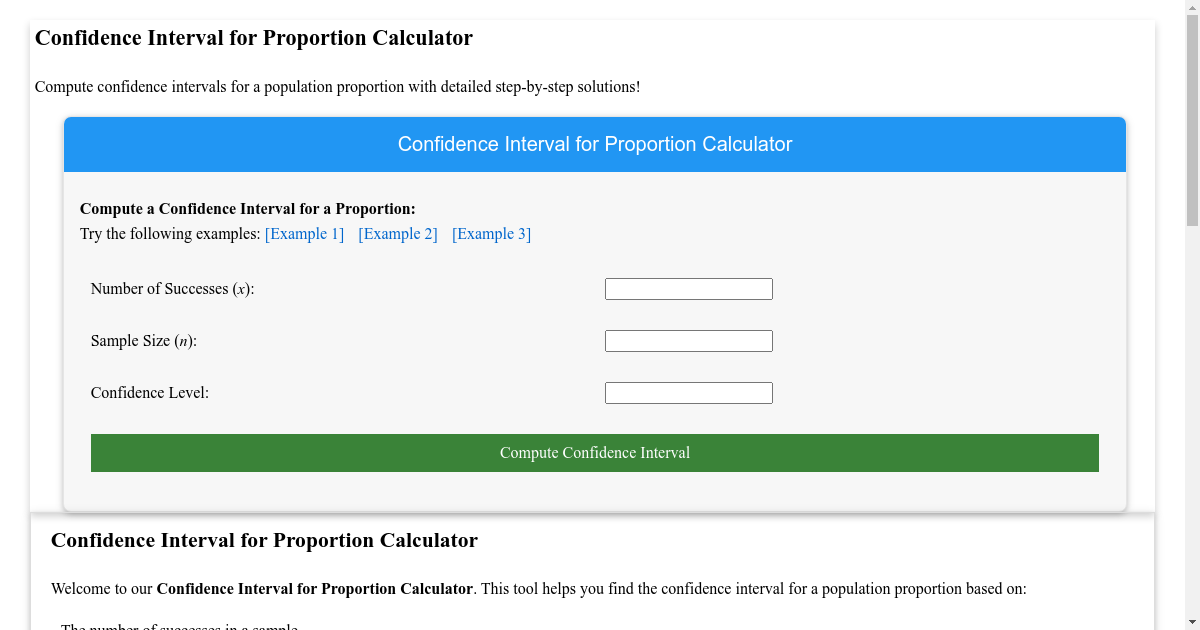This screenshot has height=630, width=1200.
Task: Click the scrollbar down arrow
Action: [1191, 621]
